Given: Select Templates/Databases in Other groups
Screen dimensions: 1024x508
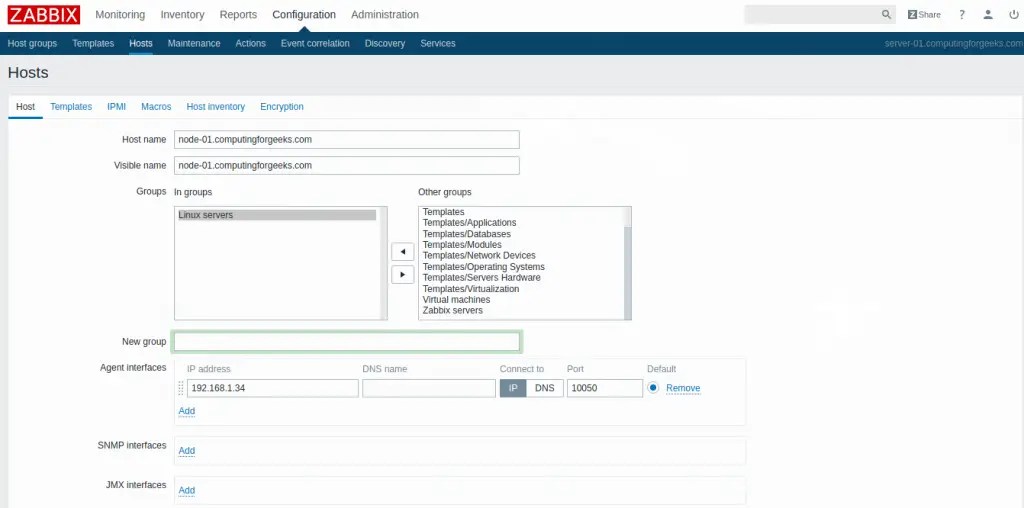Looking at the screenshot, I should click(467, 234).
